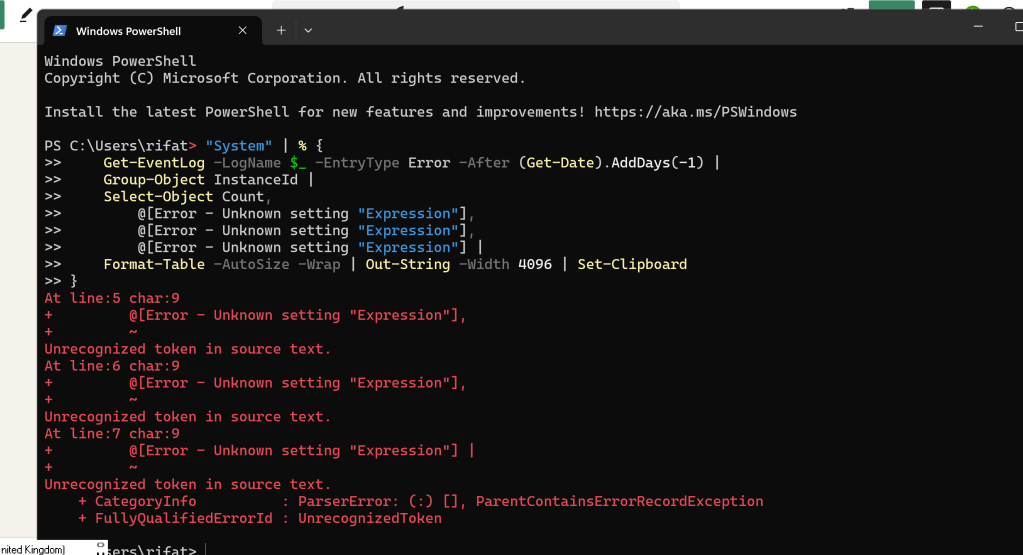Screen dimensions: 1023x555
Task: Click the -EntryType parameter text
Action: 357,162
